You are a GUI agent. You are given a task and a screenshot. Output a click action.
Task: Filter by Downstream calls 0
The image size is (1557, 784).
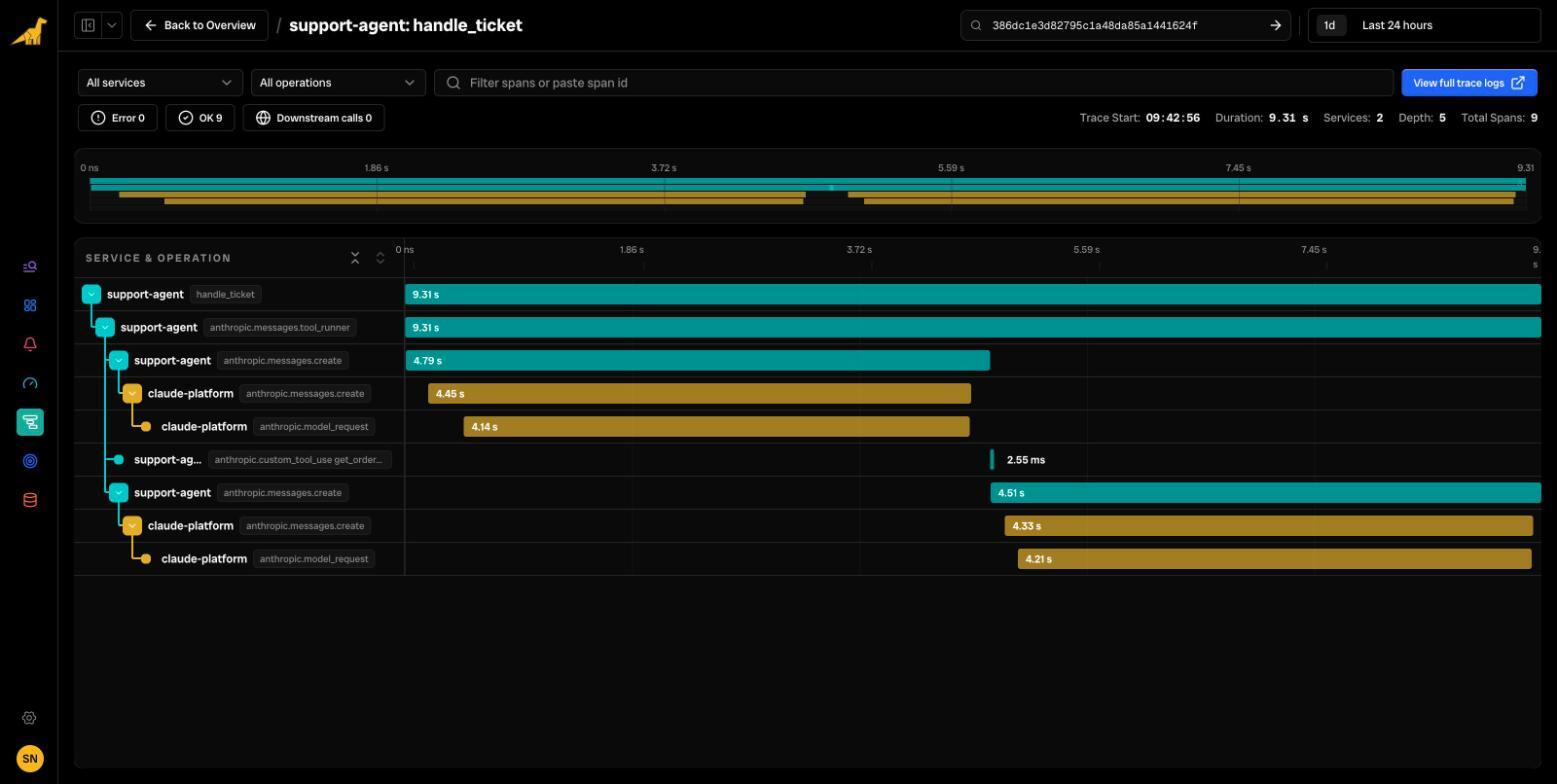314,118
